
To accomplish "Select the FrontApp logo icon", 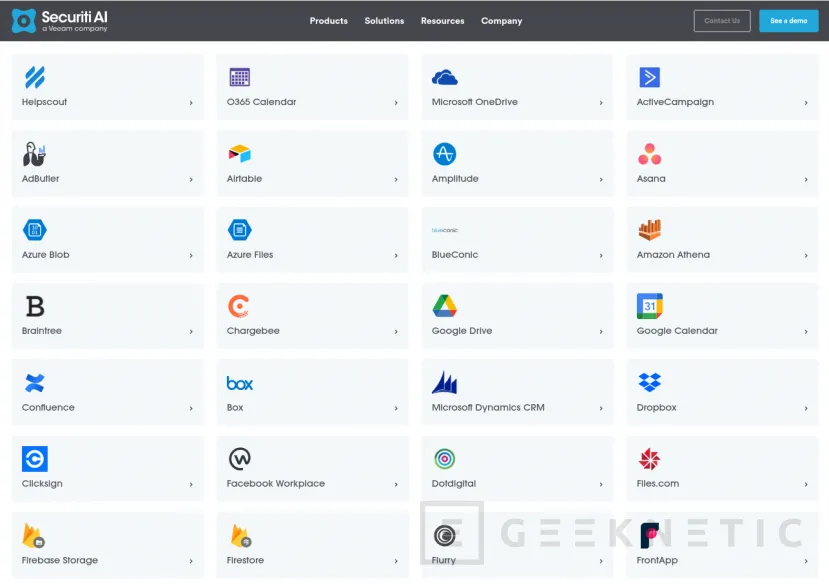I will [650, 535].
